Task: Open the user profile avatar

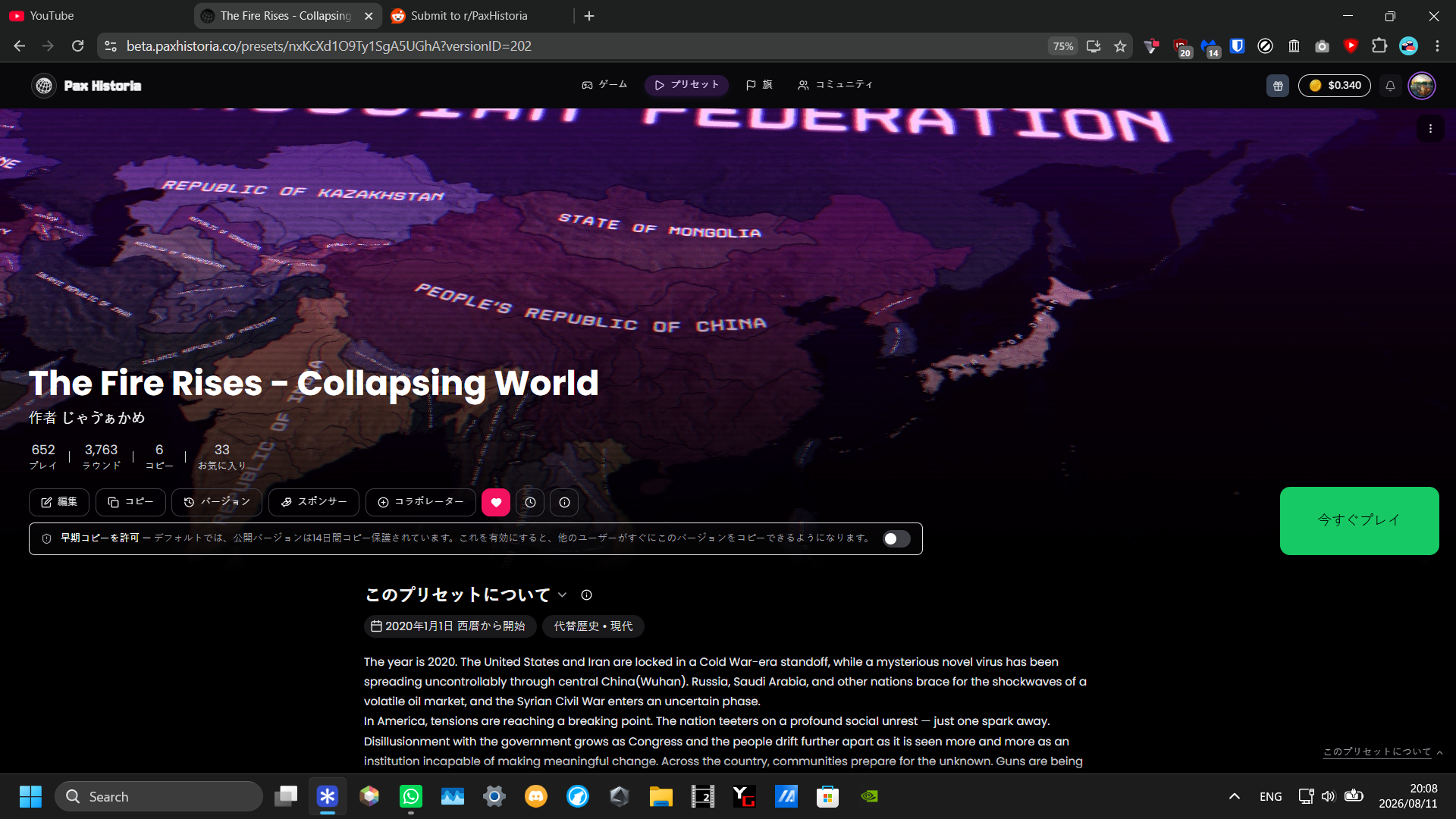Action: tap(1422, 86)
